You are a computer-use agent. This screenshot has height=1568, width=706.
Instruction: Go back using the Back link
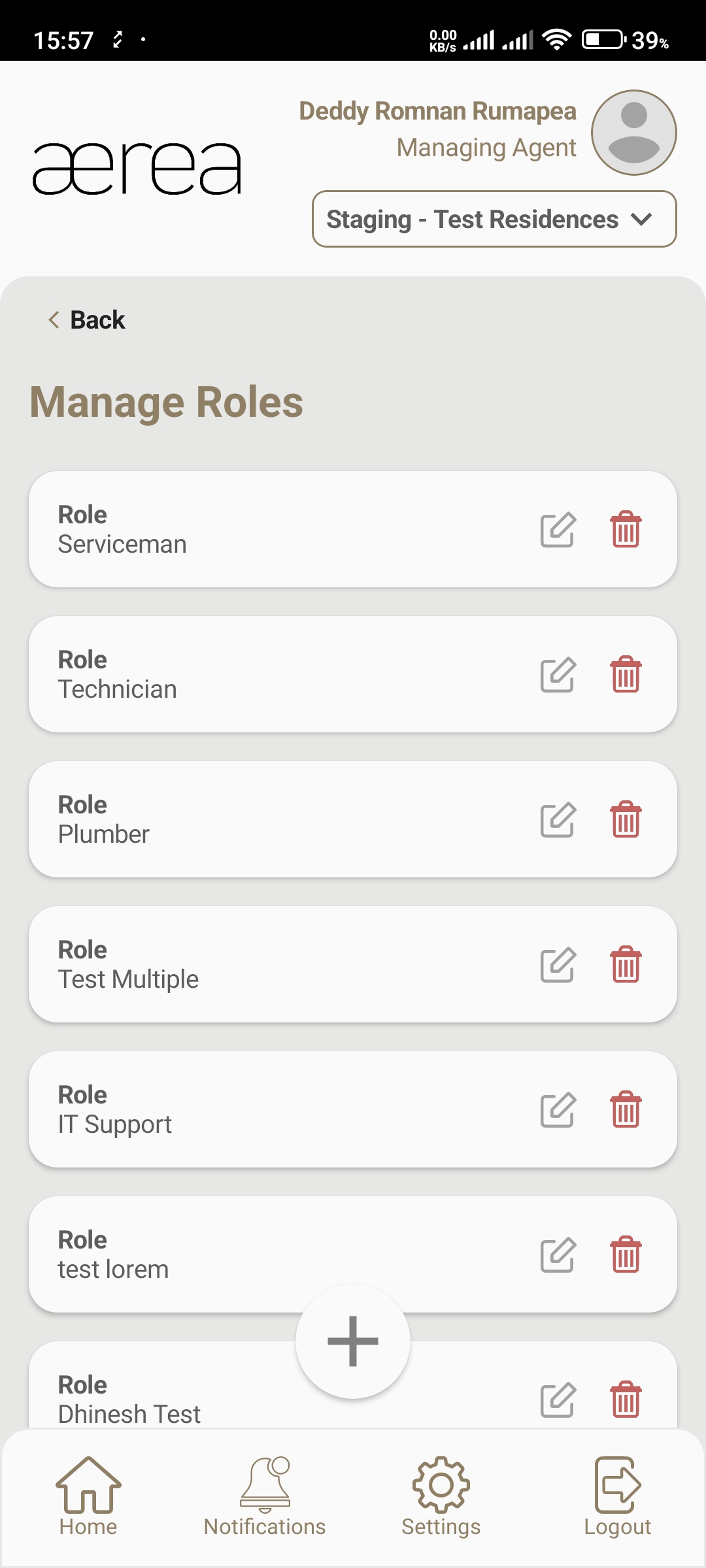point(87,320)
